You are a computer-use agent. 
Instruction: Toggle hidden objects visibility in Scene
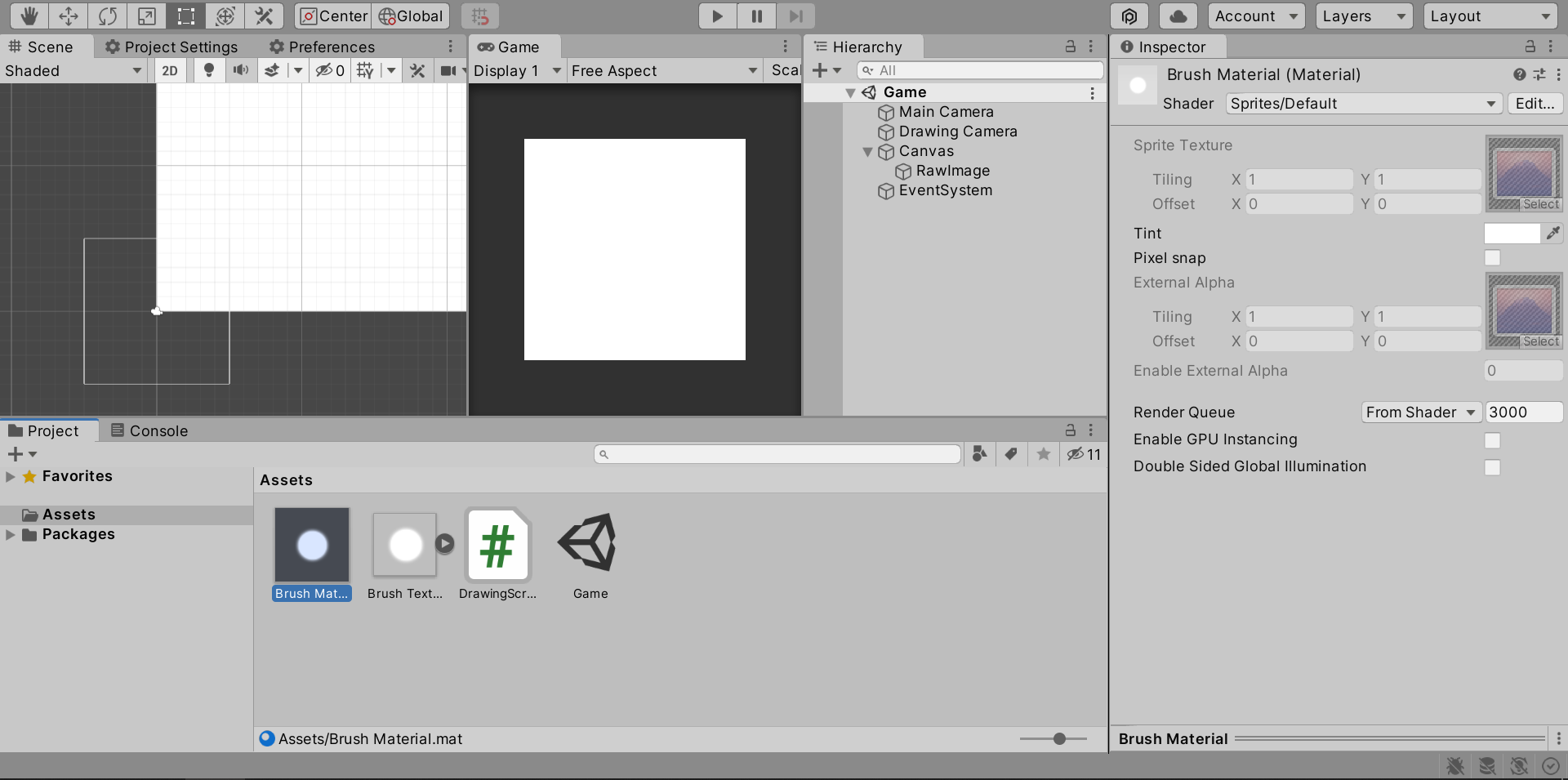[330, 71]
